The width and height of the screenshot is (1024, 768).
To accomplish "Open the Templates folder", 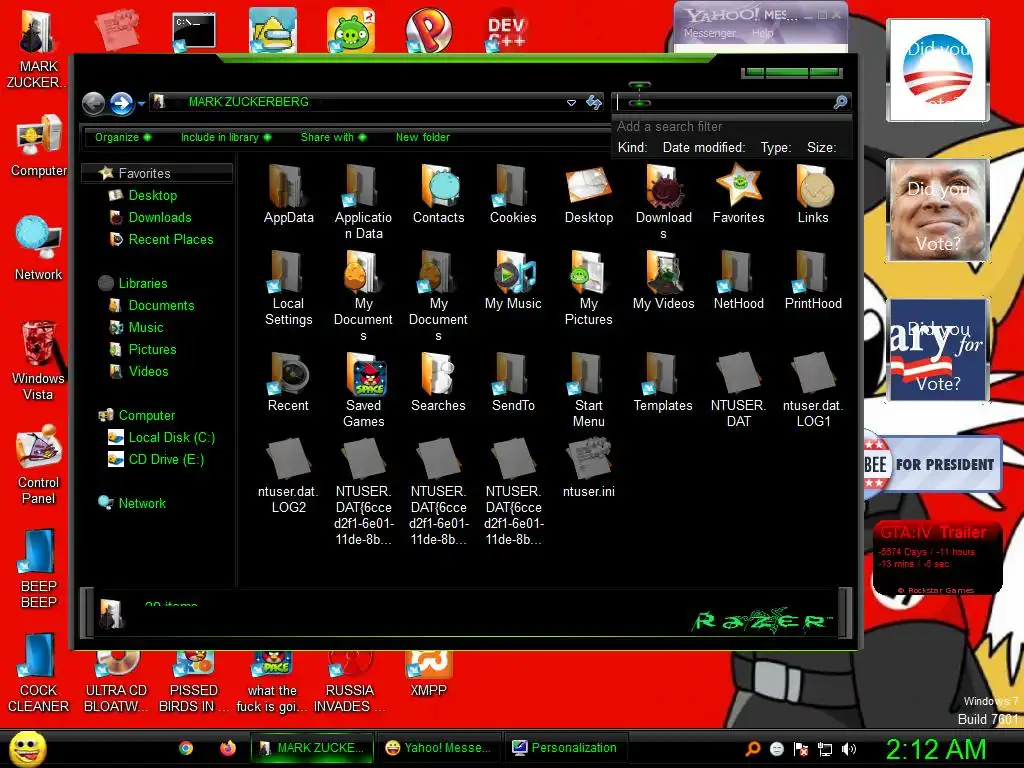I will [x=664, y=382].
